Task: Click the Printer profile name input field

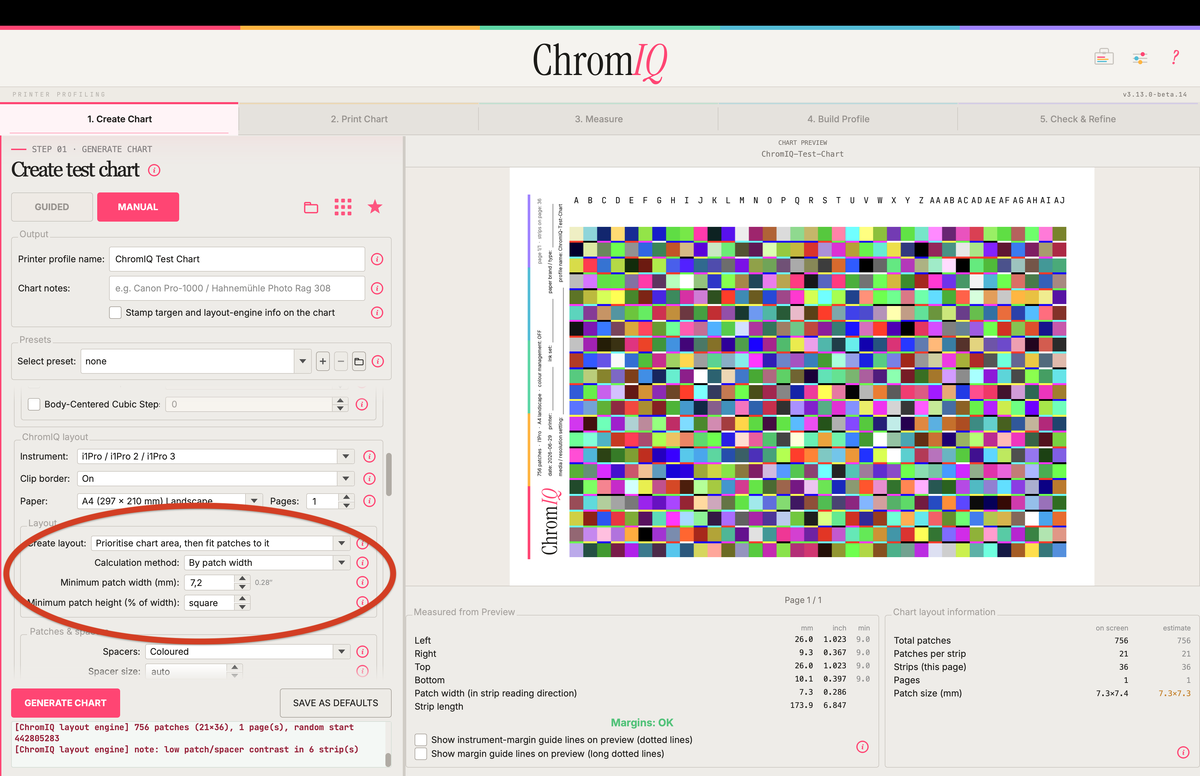Action: pyautogui.click(x=236, y=259)
